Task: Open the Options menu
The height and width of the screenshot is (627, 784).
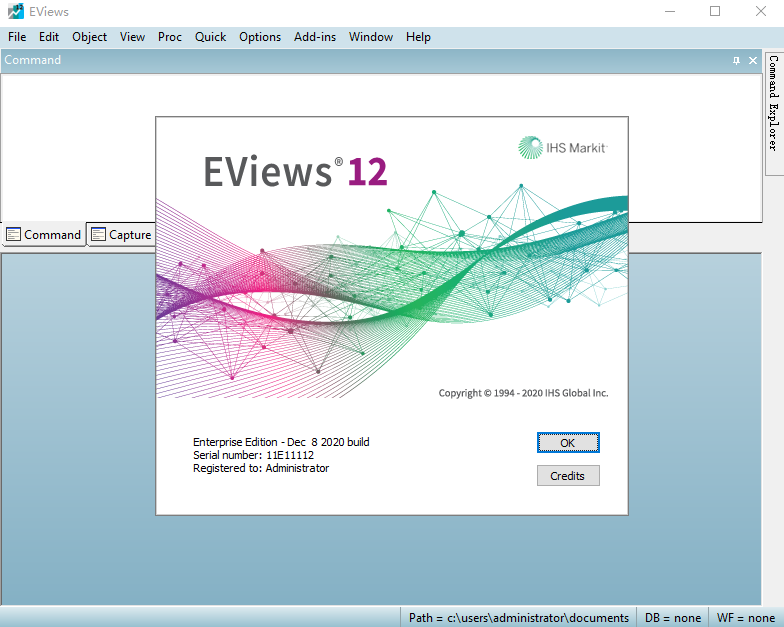Action: click(260, 37)
